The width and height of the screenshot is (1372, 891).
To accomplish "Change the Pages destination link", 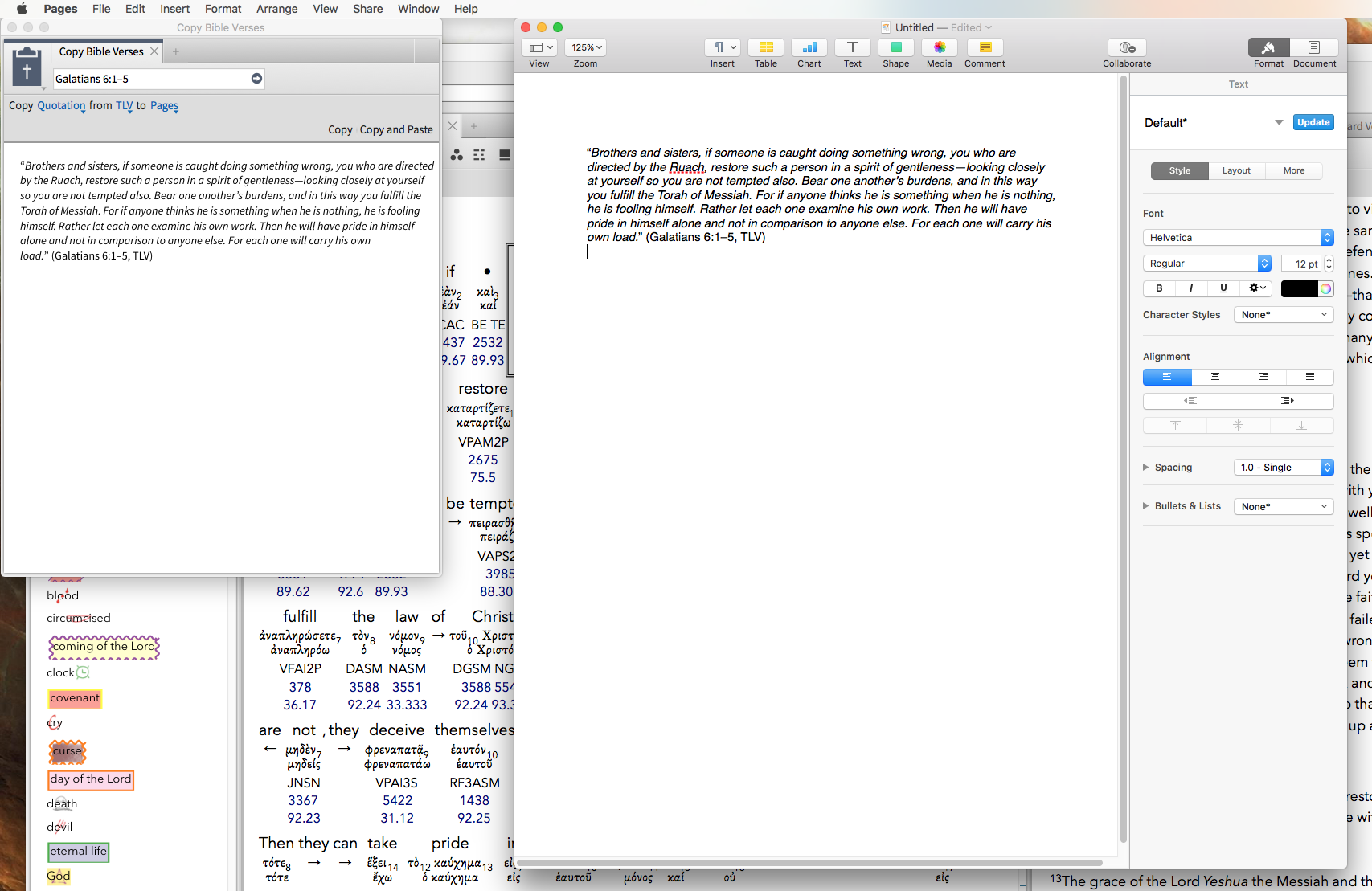I will tap(164, 105).
